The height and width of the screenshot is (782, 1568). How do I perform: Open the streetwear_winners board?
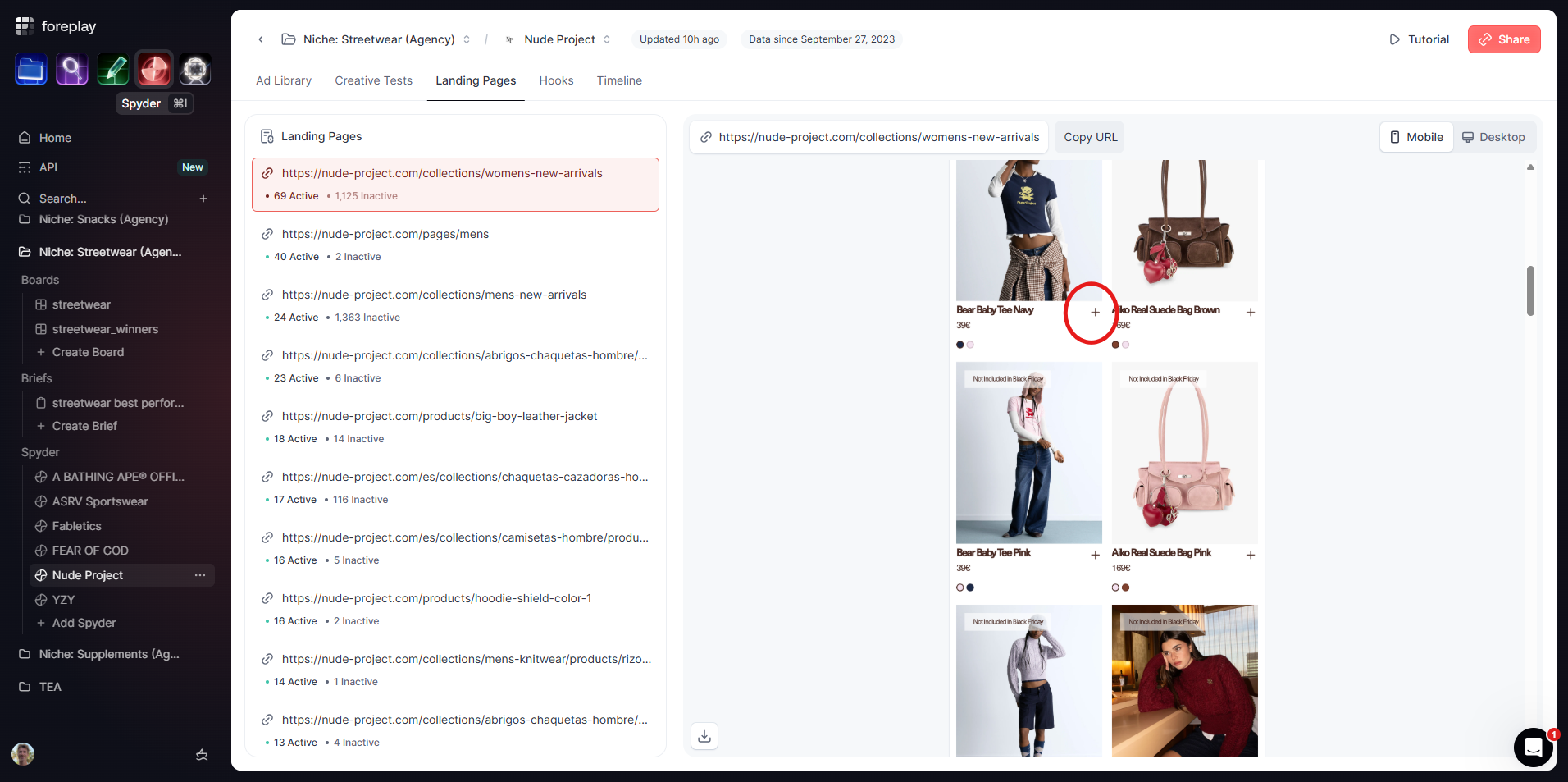click(105, 329)
